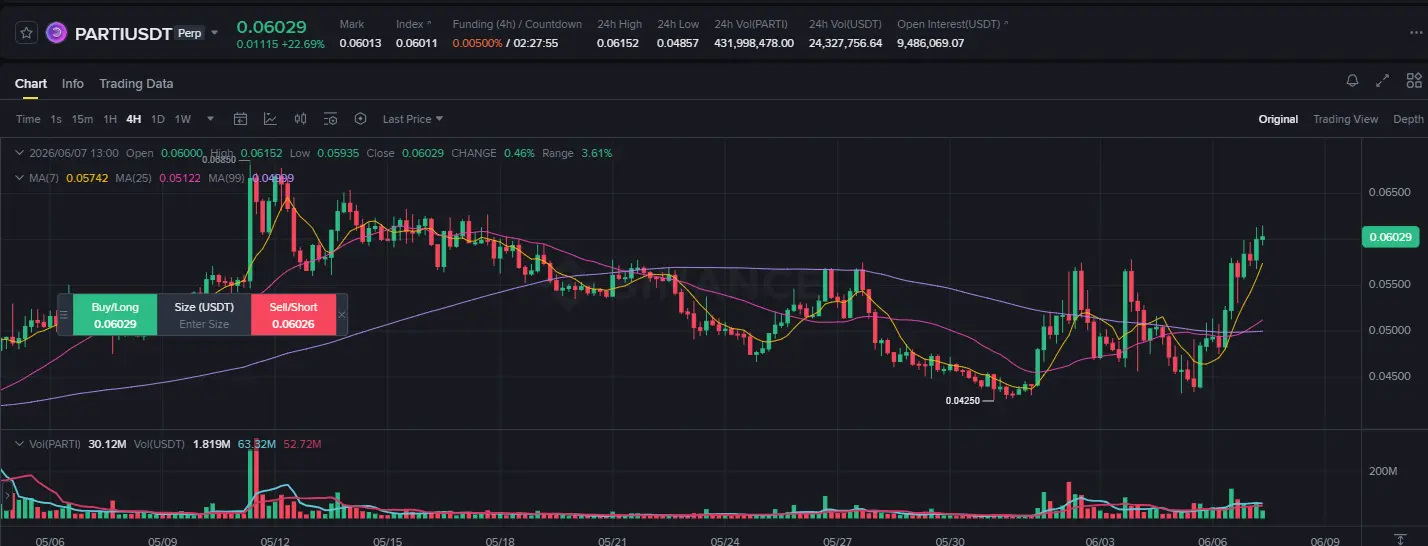This screenshot has width=1428, height=546.
Task: Open technical indicators chart icon
Action: click(x=270, y=119)
